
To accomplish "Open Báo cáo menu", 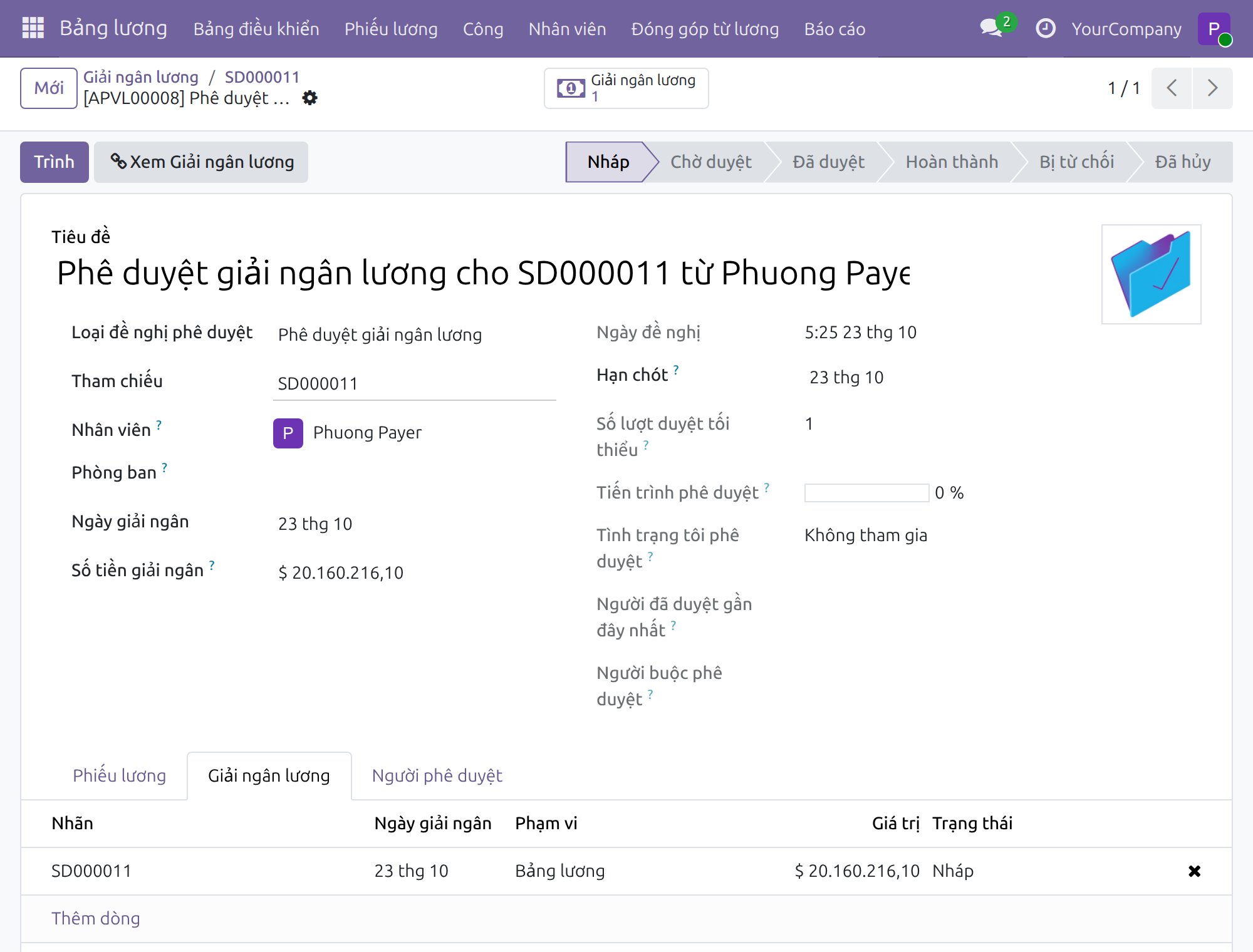I will tap(834, 29).
